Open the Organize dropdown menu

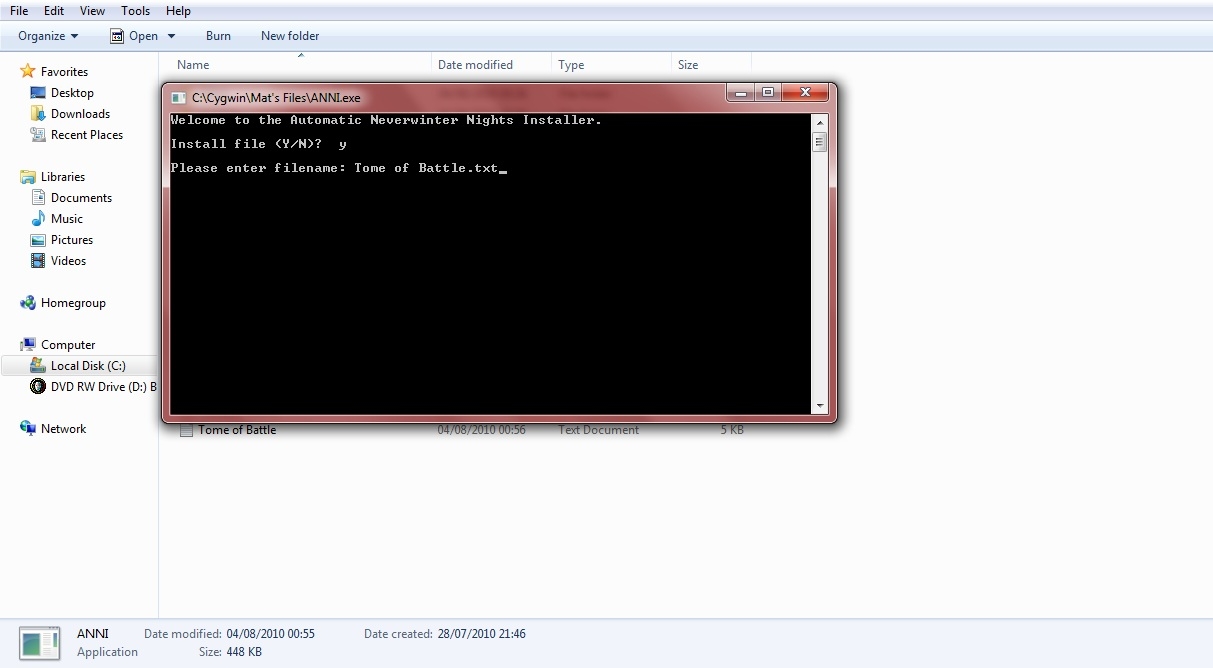click(x=47, y=36)
